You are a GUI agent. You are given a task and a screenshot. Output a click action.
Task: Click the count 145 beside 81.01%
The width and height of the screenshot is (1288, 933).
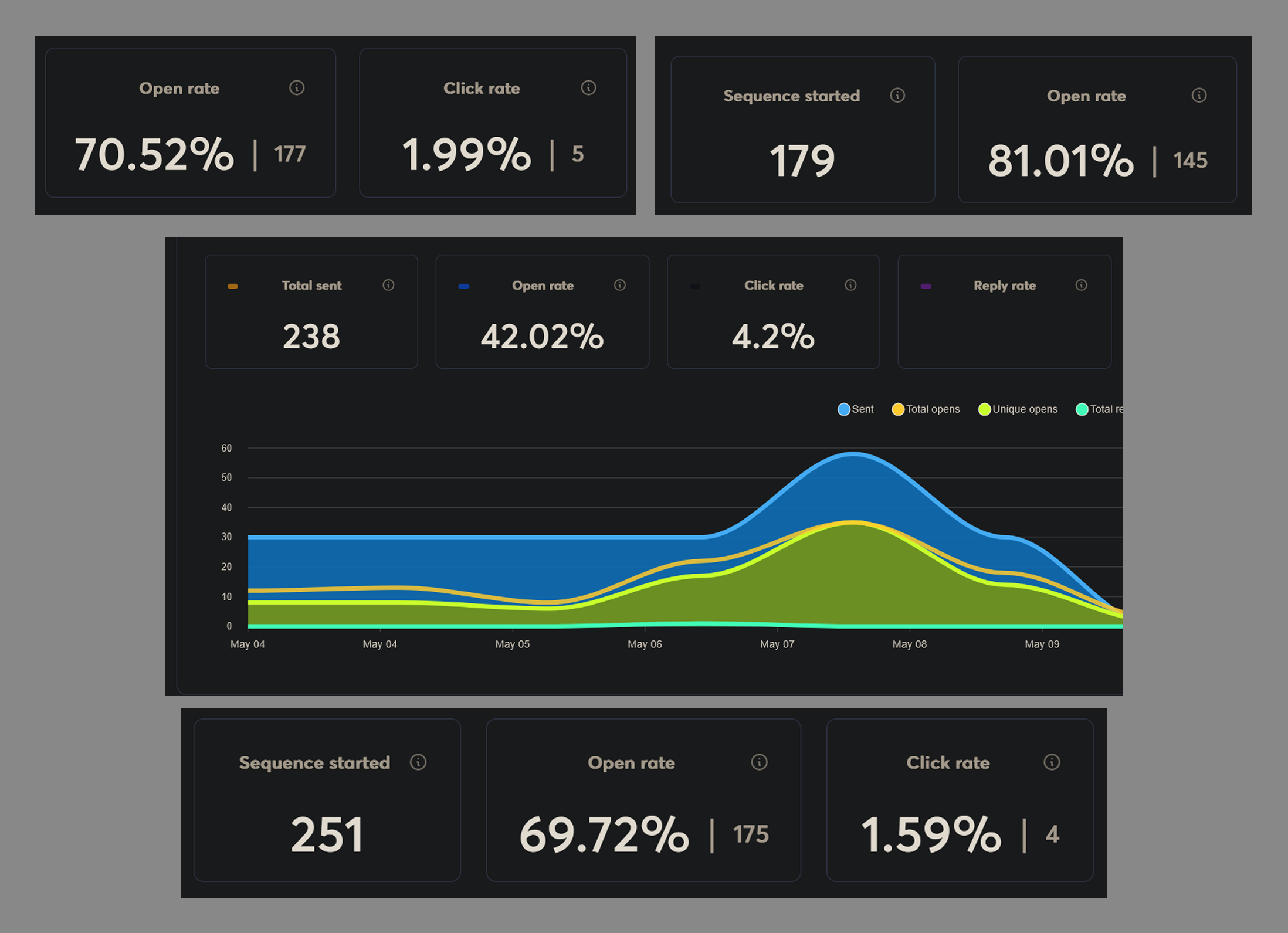click(1190, 161)
